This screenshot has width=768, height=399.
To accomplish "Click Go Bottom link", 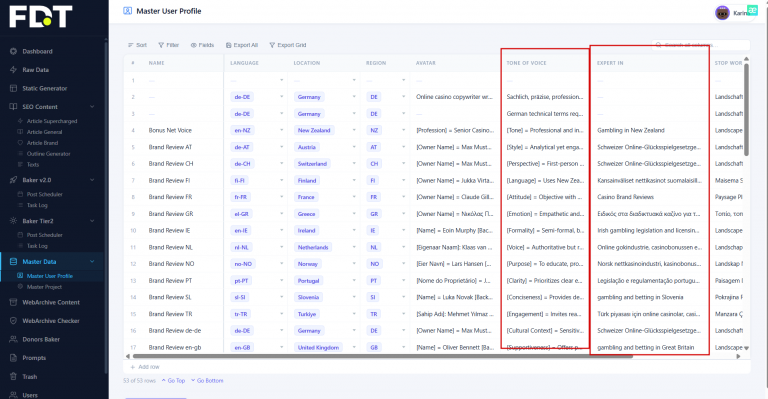I will pos(207,381).
